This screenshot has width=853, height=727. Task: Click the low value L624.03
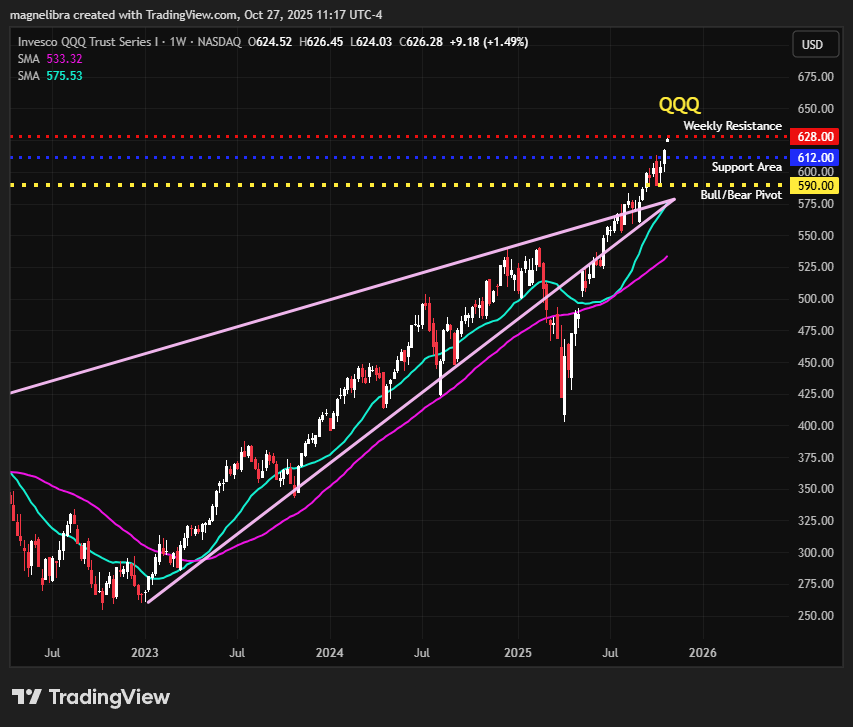(371, 42)
